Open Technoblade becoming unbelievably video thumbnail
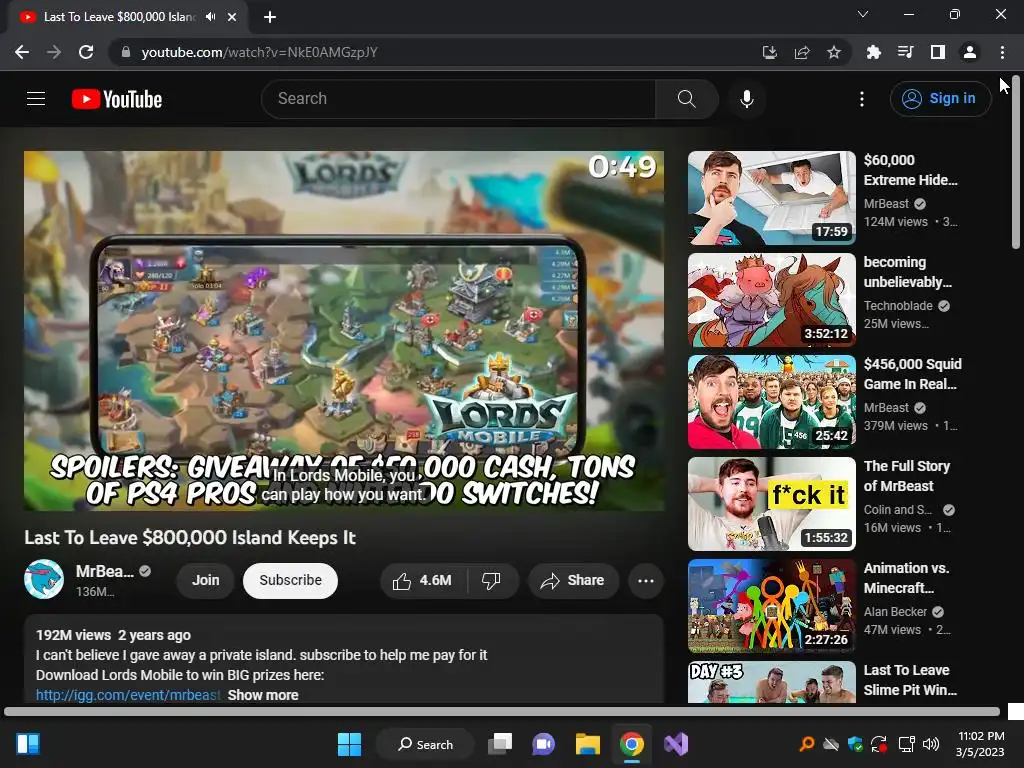Screen dimensions: 1024x768 [772, 300]
